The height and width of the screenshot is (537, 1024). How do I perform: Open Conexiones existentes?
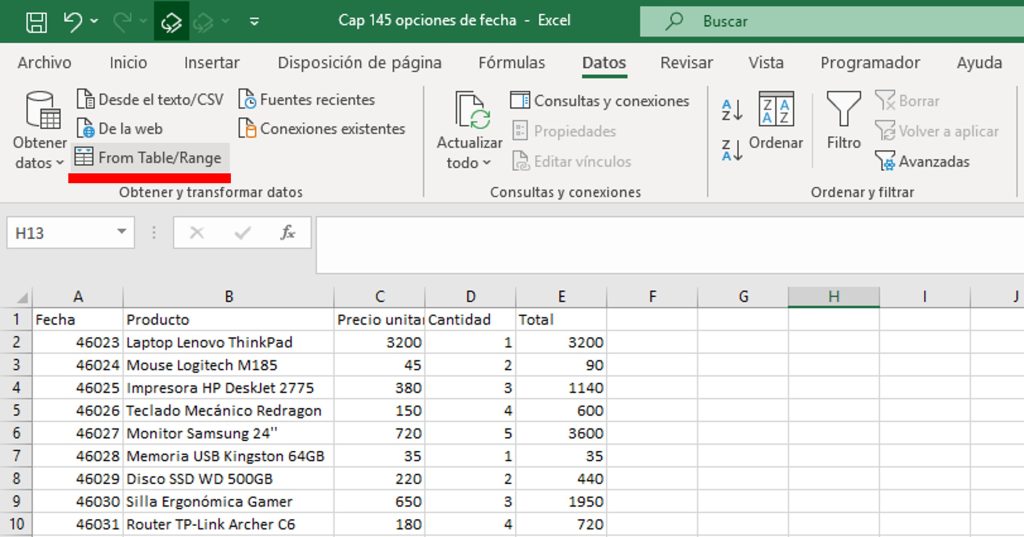(x=321, y=129)
